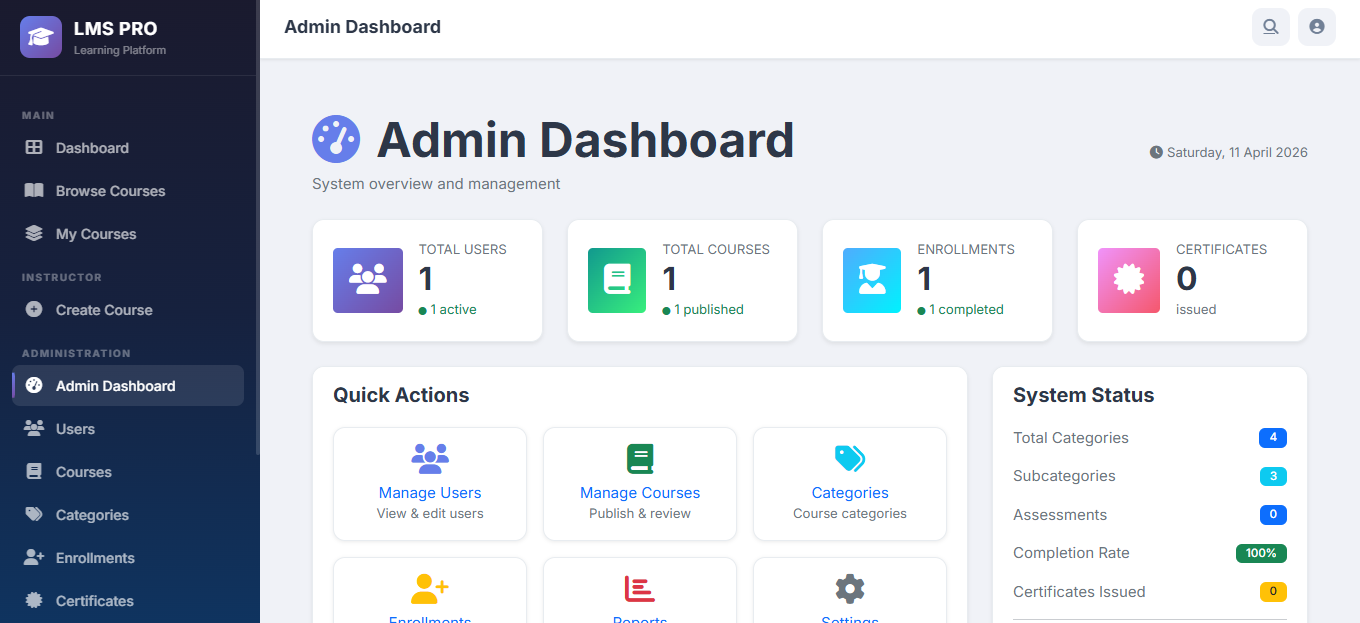Viewport: 1360px width, 623px height.
Task: Click the 'View & edit users' caption
Action: pos(430,514)
